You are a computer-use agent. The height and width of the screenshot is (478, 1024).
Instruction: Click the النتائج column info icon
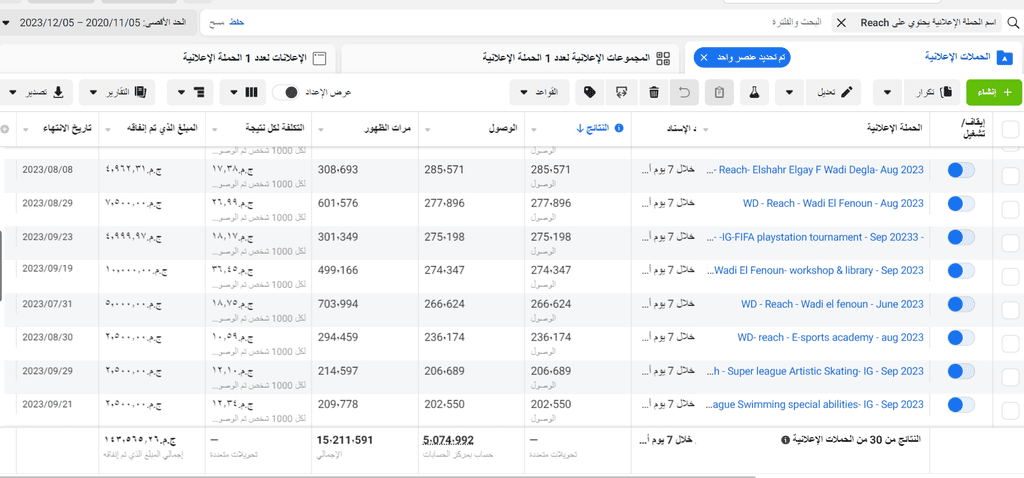(x=619, y=128)
